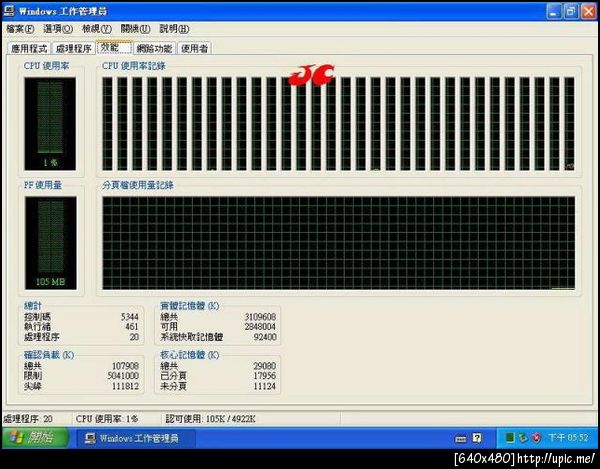Click nonpaged kernel memory value 11124

[x=265, y=386]
